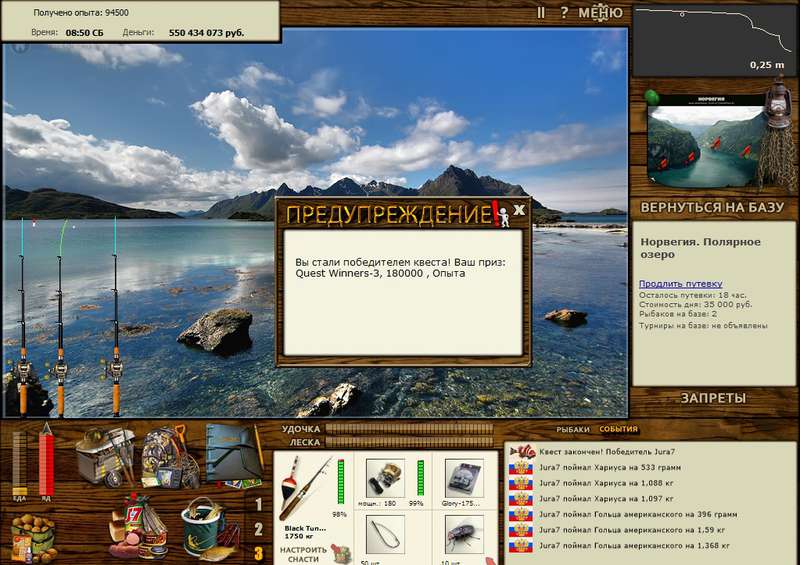
Task: Select the fly bait slot 10 шт
Action: (x=464, y=534)
